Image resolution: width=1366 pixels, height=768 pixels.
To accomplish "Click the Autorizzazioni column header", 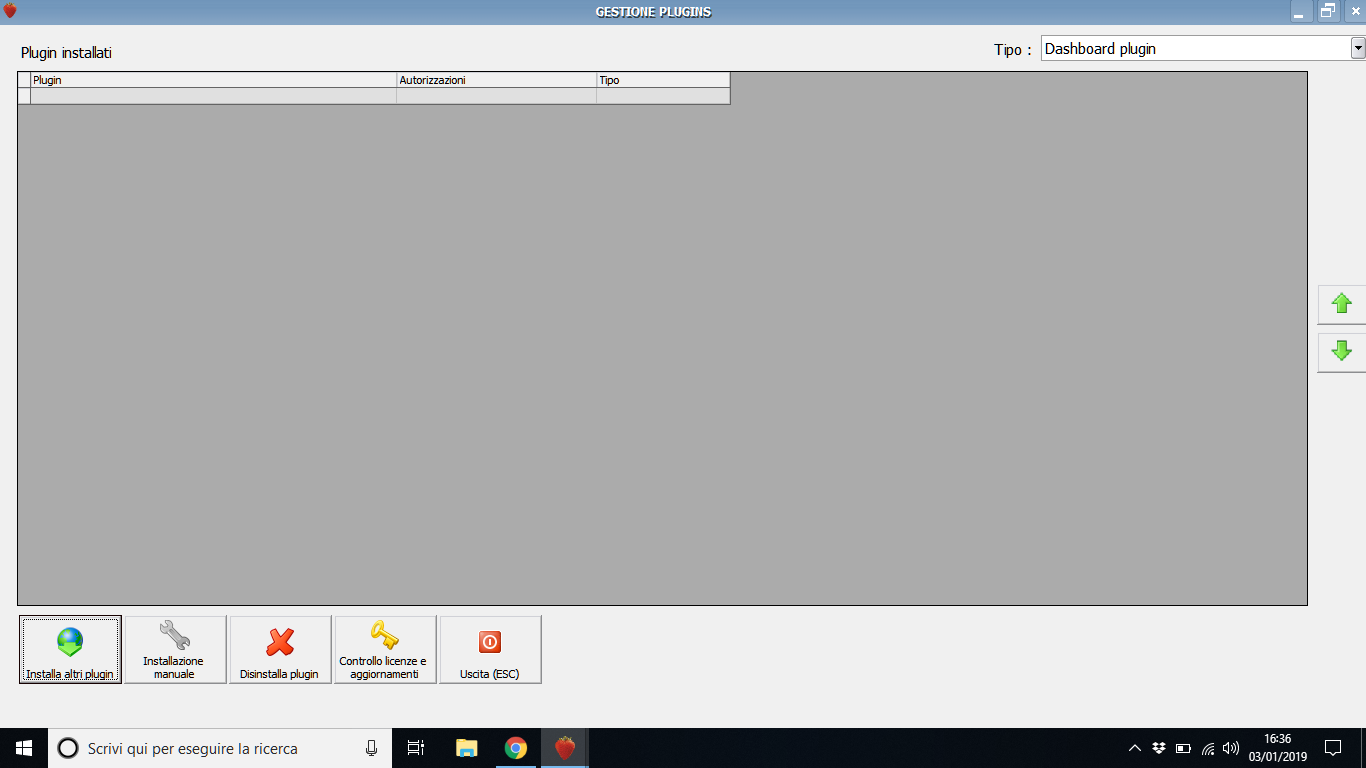I will (x=496, y=80).
